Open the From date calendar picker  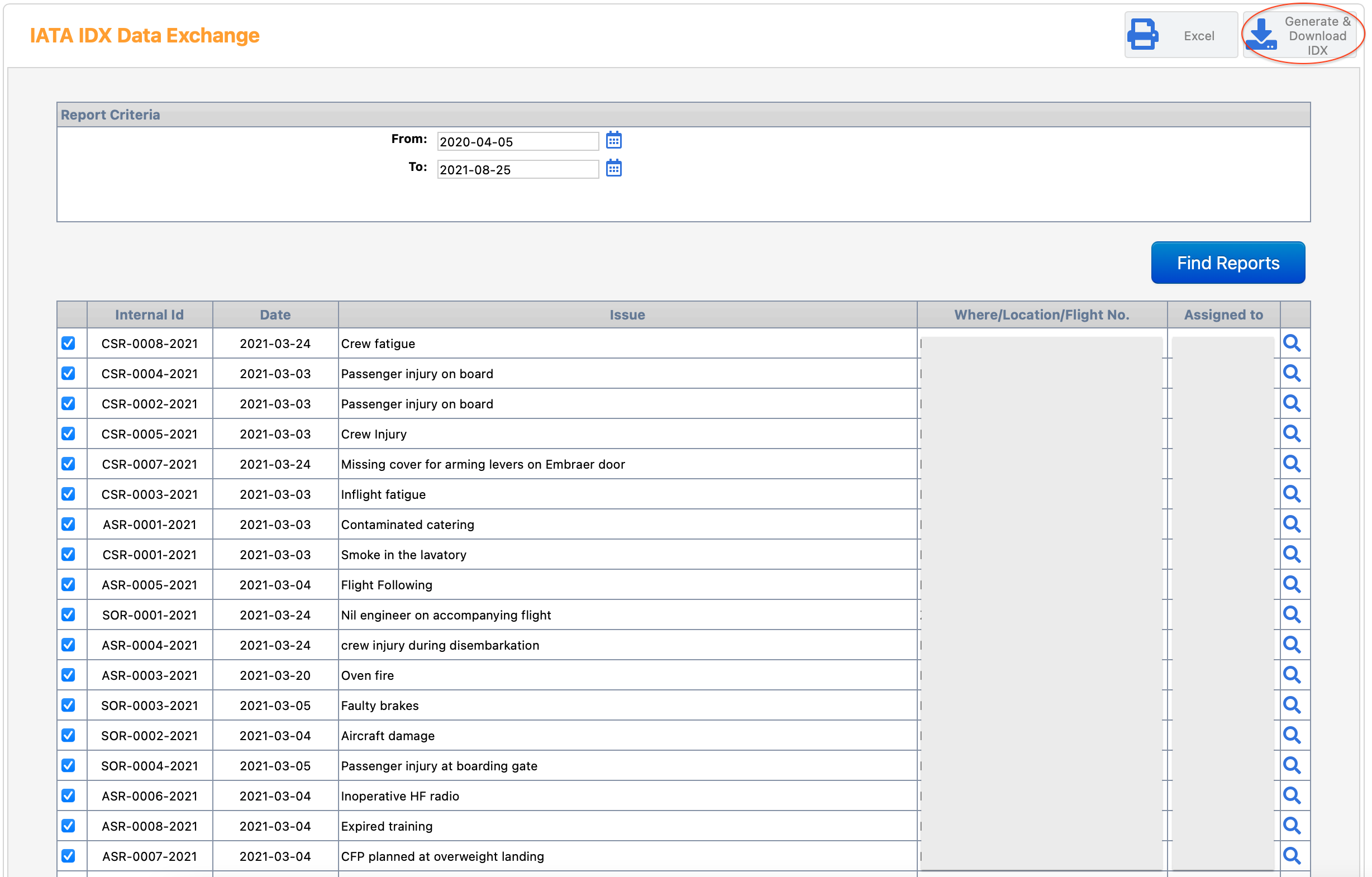613,140
